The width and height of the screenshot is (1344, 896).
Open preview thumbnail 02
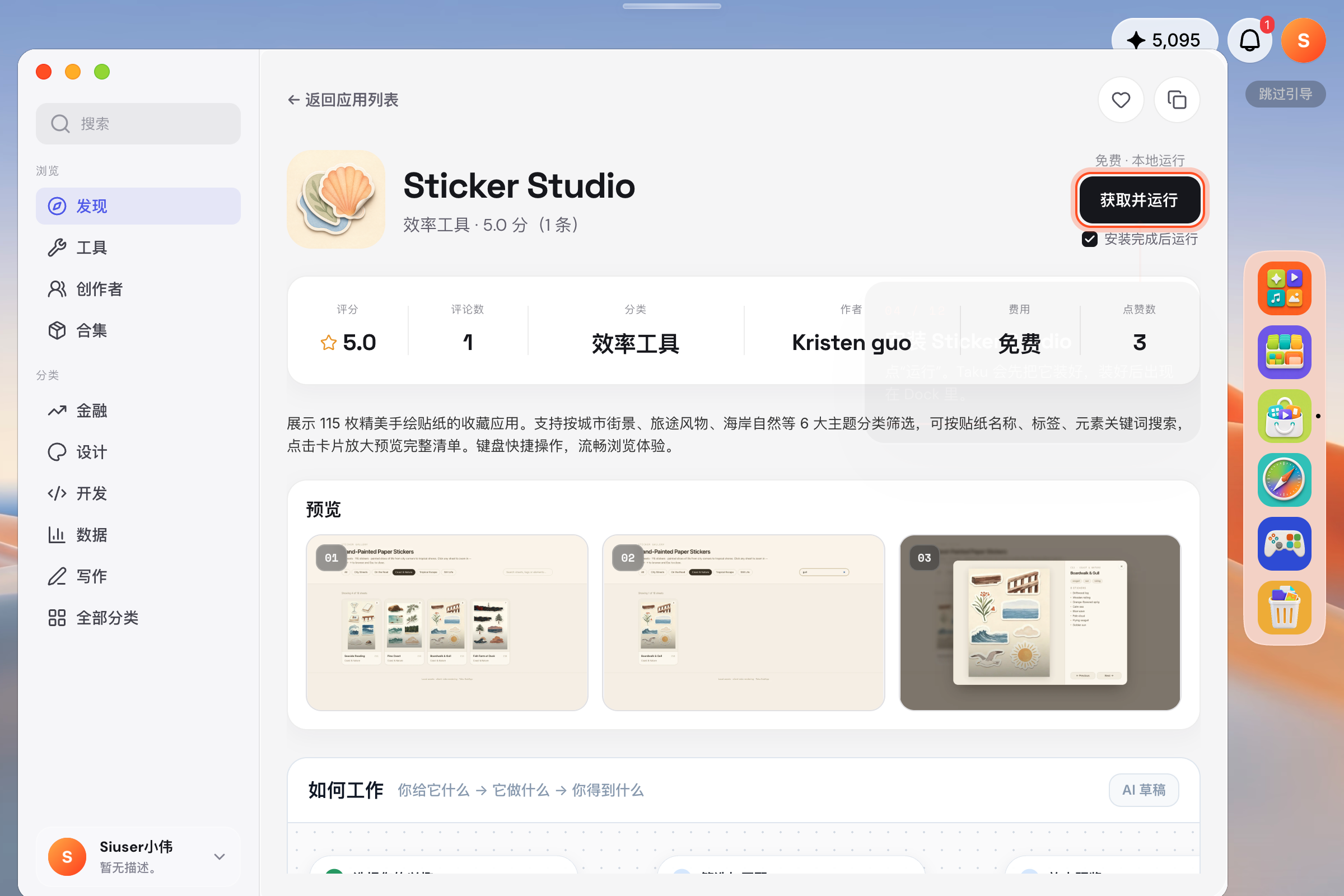tap(744, 623)
